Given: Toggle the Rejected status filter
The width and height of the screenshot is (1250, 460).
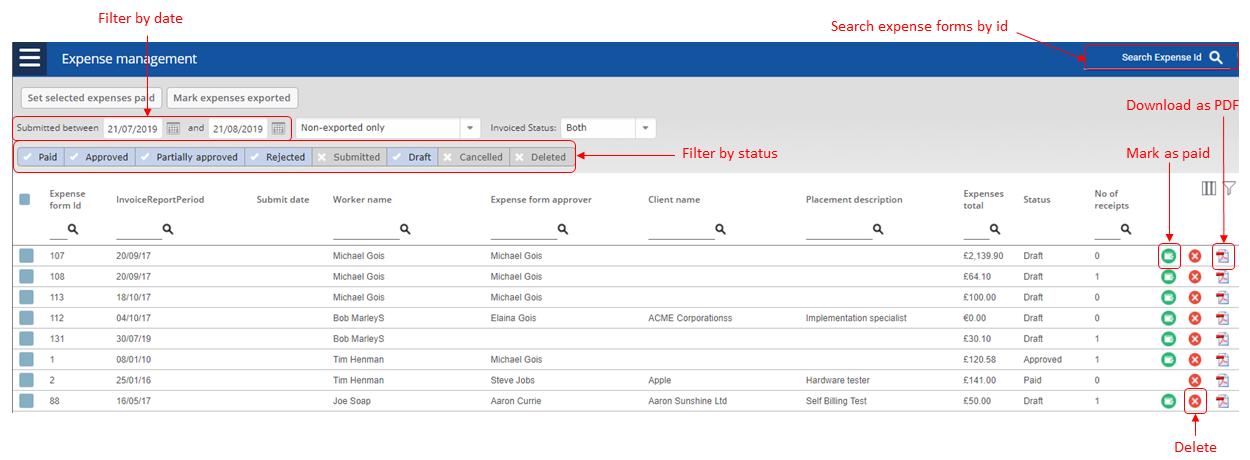Looking at the screenshot, I should pyautogui.click(x=277, y=157).
